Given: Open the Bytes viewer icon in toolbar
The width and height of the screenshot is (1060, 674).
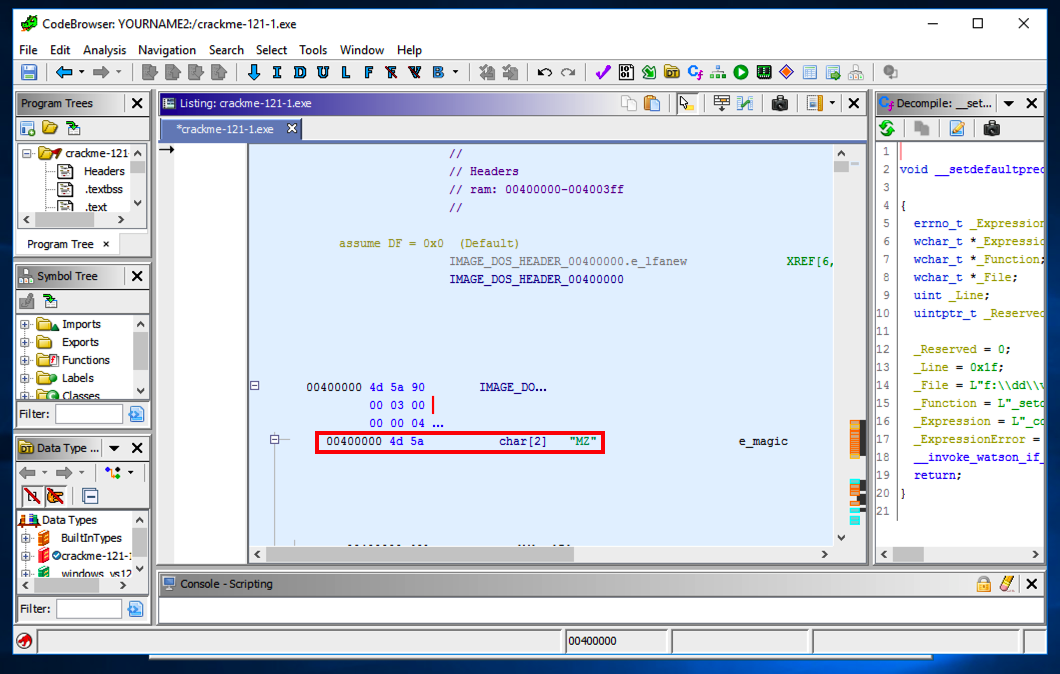Looking at the screenshot, I should pyautogui.click(x=625, y=72).
